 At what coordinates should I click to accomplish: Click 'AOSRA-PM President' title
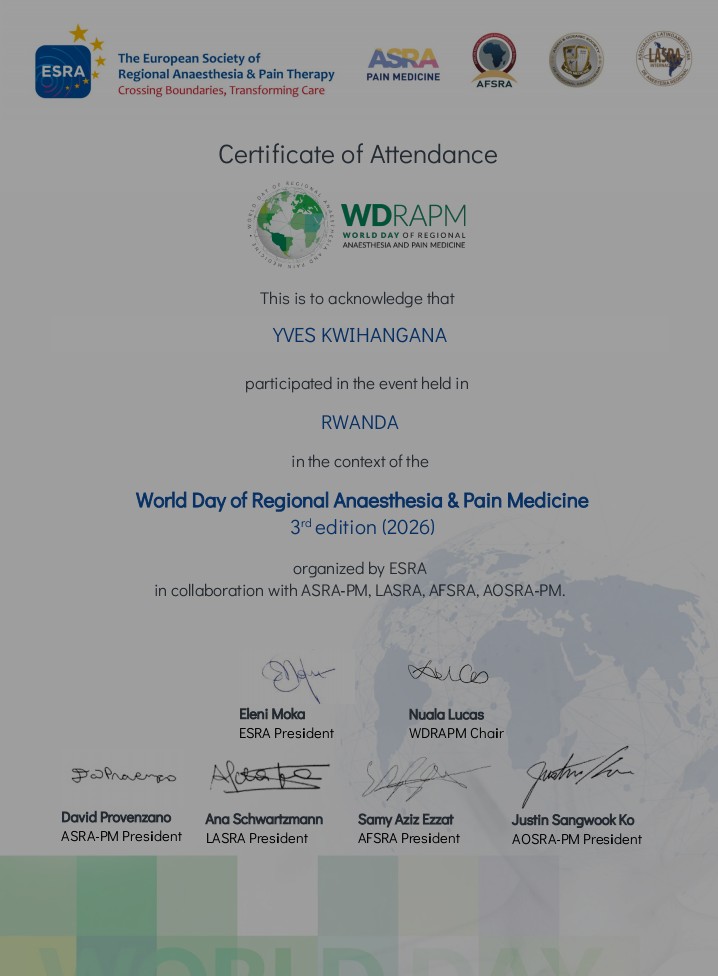point(577,839)
